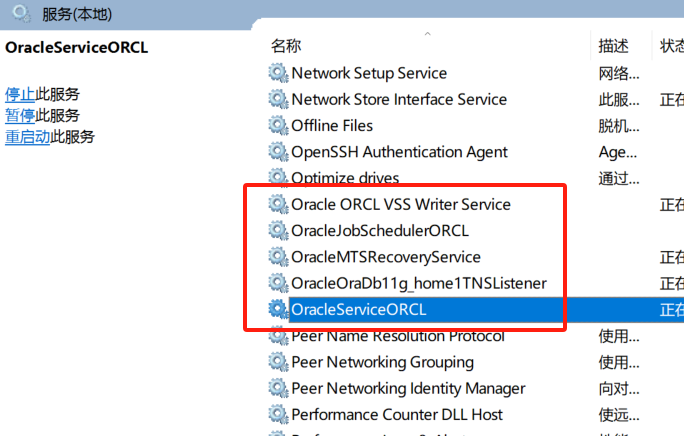
Task: Select Oracle ORCL VSS Writer Service row
Action: point(400,204)
